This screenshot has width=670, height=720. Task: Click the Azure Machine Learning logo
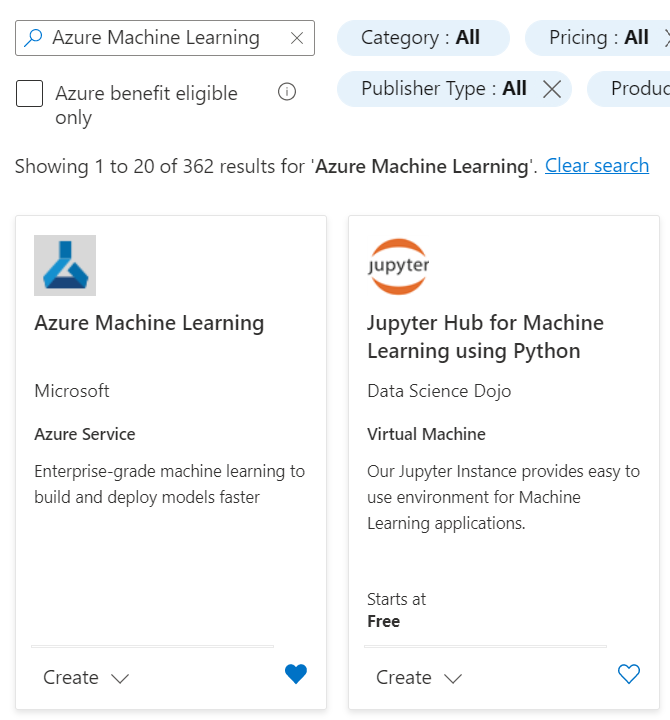point(65,265)
